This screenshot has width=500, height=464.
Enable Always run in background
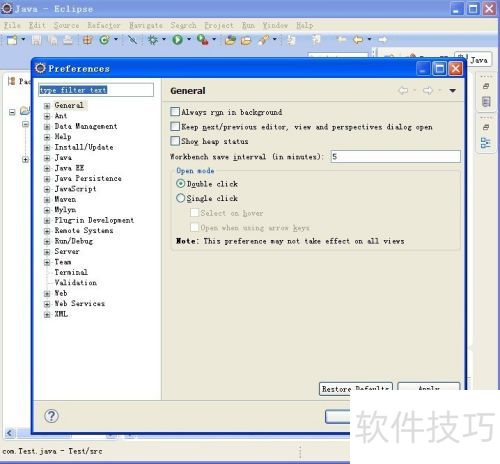coord(175,112)
